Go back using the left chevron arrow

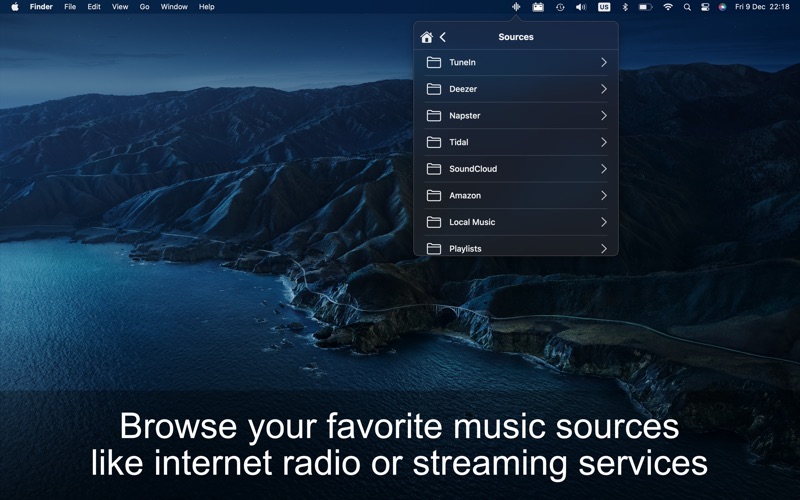coord(443,37)
